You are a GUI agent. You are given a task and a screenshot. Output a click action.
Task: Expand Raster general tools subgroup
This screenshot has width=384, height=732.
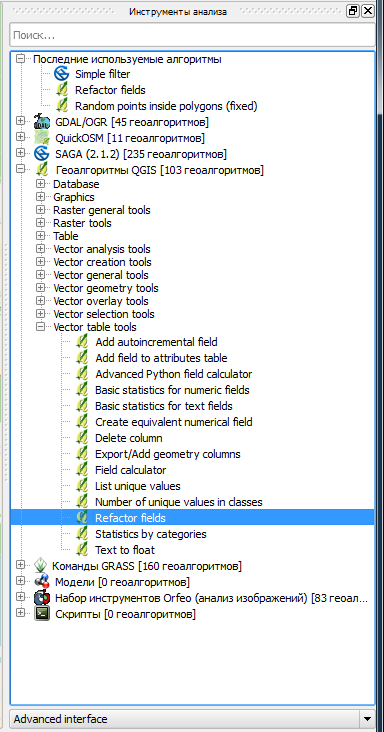coord(41,210)
